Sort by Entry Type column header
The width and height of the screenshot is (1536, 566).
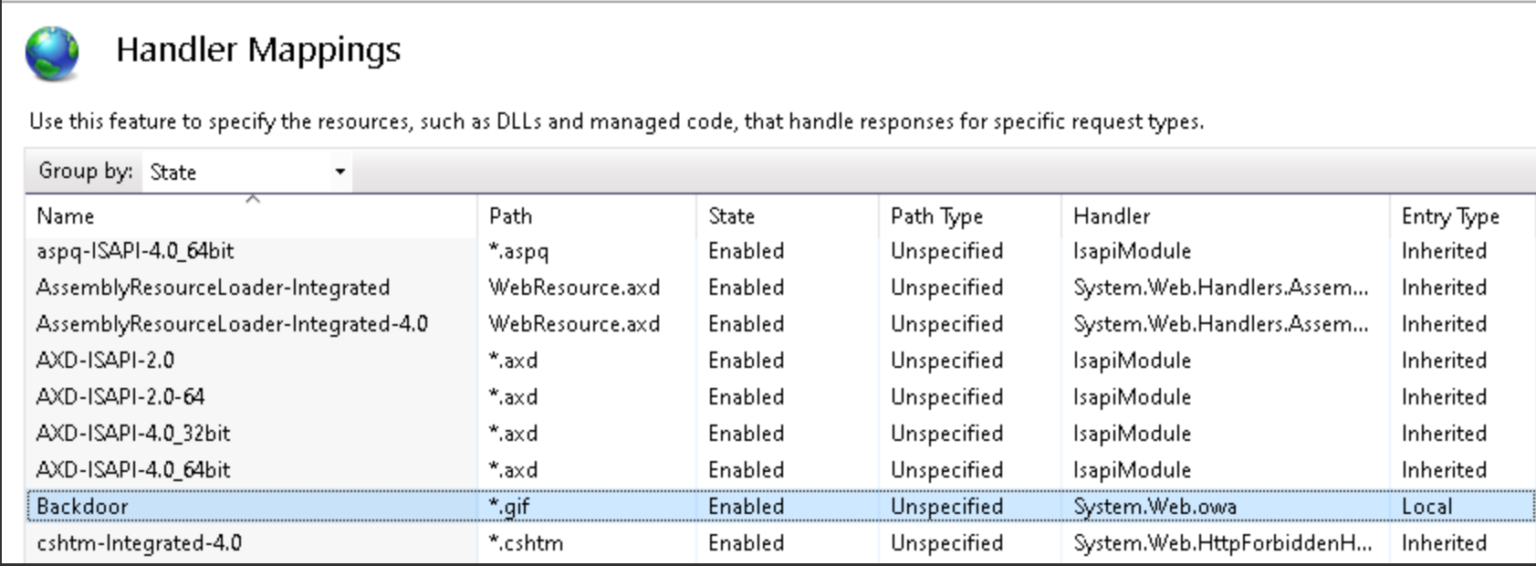(1450, 216)
